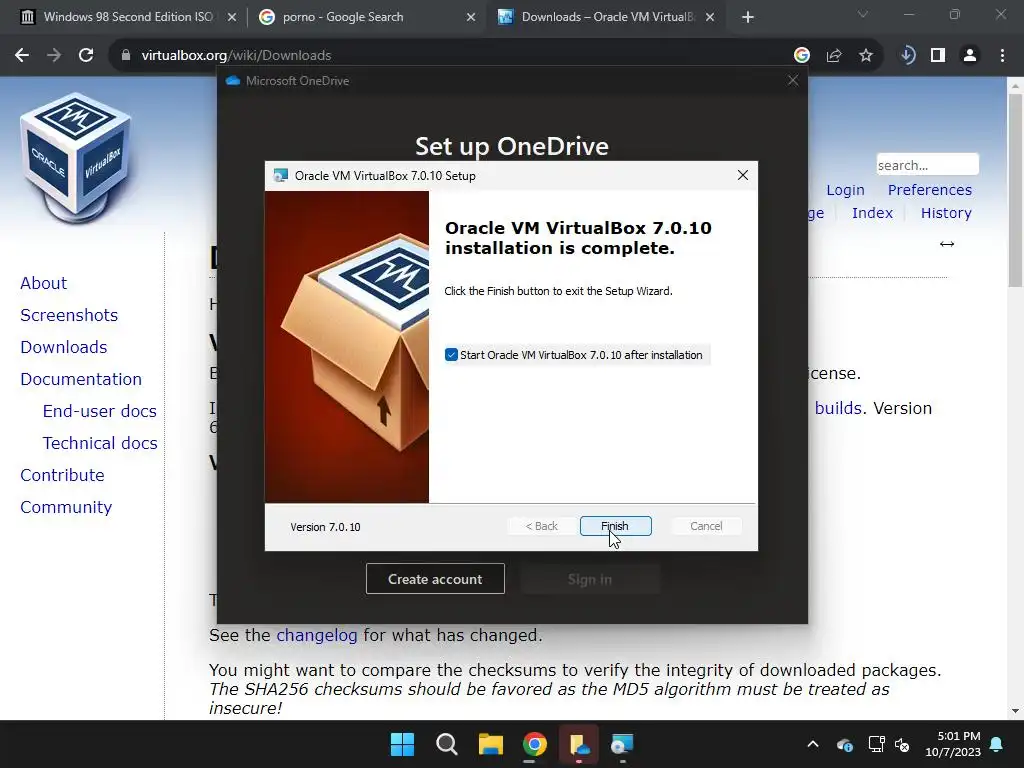Viewport: 1024px width, 768px height.
Task: Share this page using the share icon
Action: click(x=834, y=56)
